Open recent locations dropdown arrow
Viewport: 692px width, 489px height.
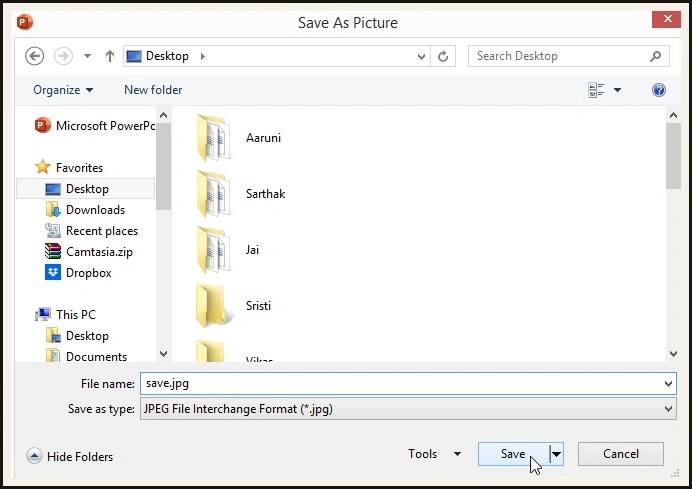point(87,56)
